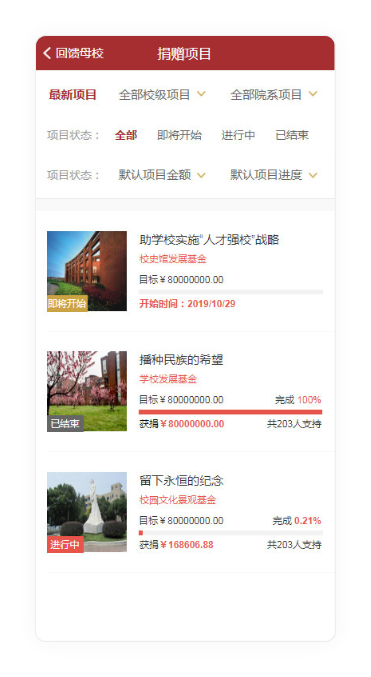Filter projects by 已结束 status
Viewport: 371px width, 677px height.
[292, 135]
